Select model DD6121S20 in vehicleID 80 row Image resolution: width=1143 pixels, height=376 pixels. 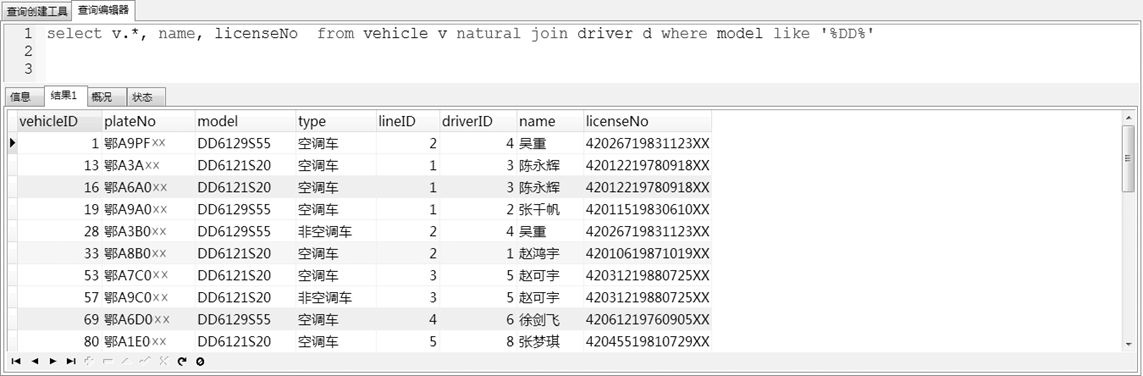coord(245,341)
